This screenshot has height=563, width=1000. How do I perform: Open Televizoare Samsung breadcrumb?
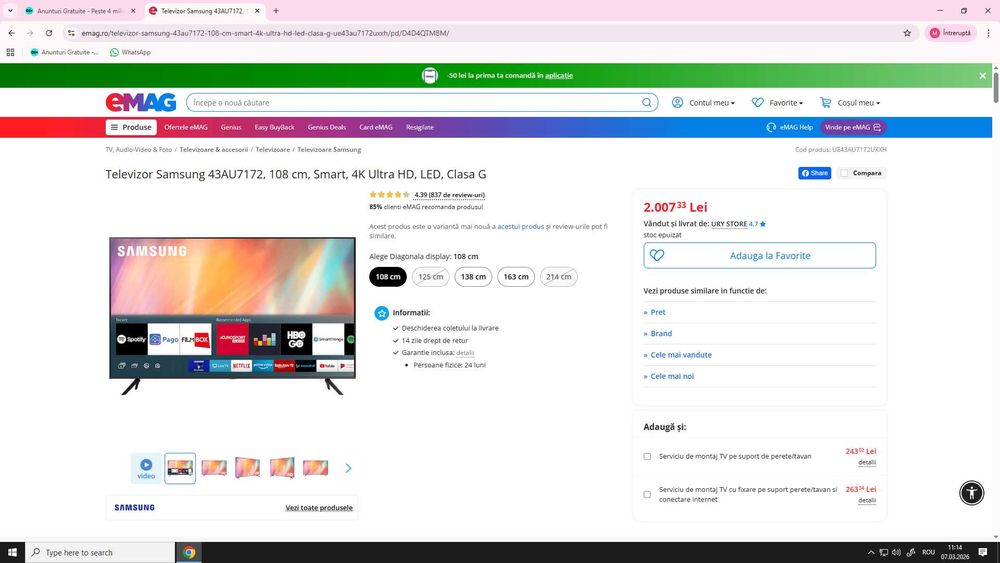[x=329, y=150]
